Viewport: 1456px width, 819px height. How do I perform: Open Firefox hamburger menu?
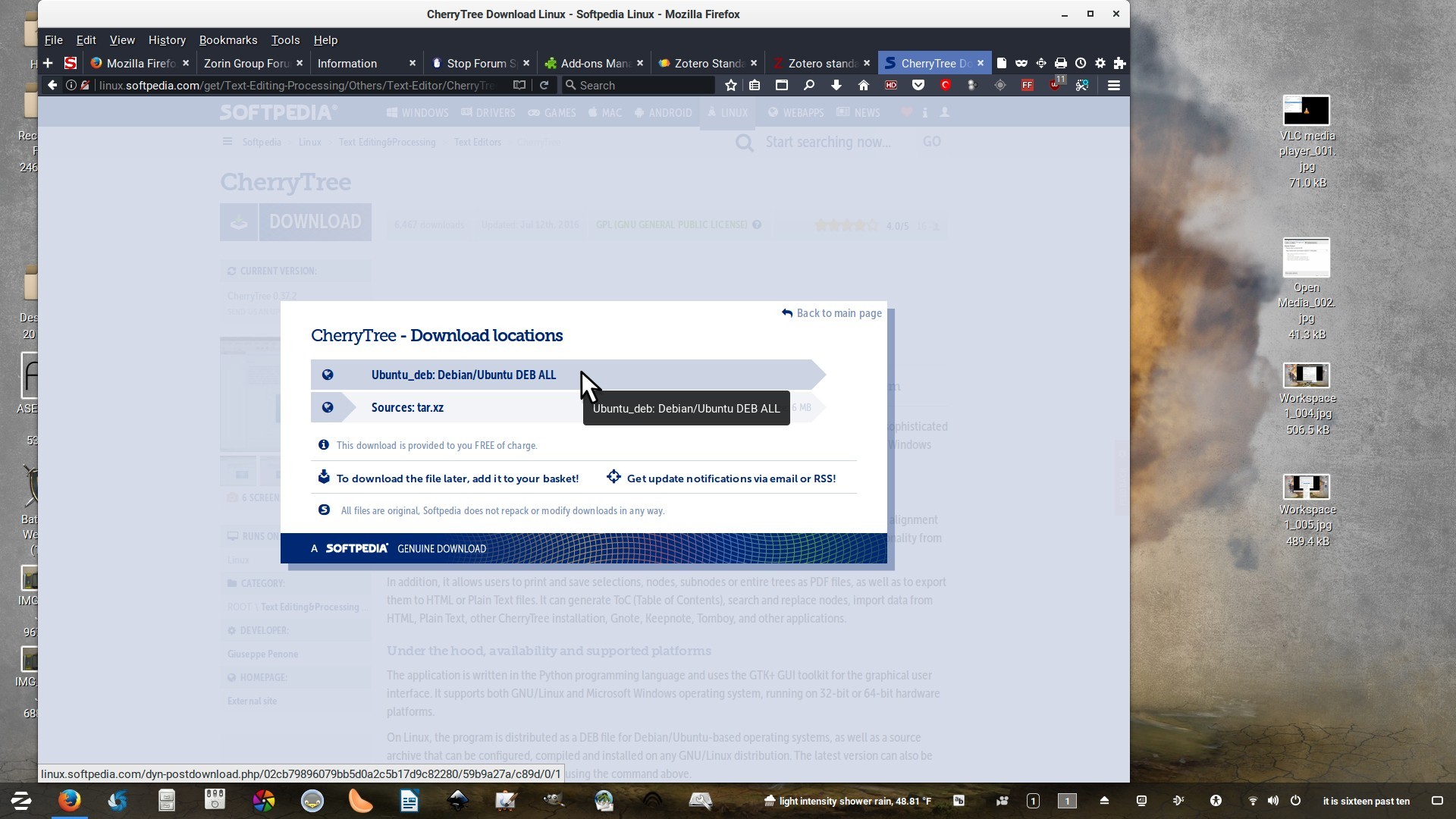pos(1113,86)
